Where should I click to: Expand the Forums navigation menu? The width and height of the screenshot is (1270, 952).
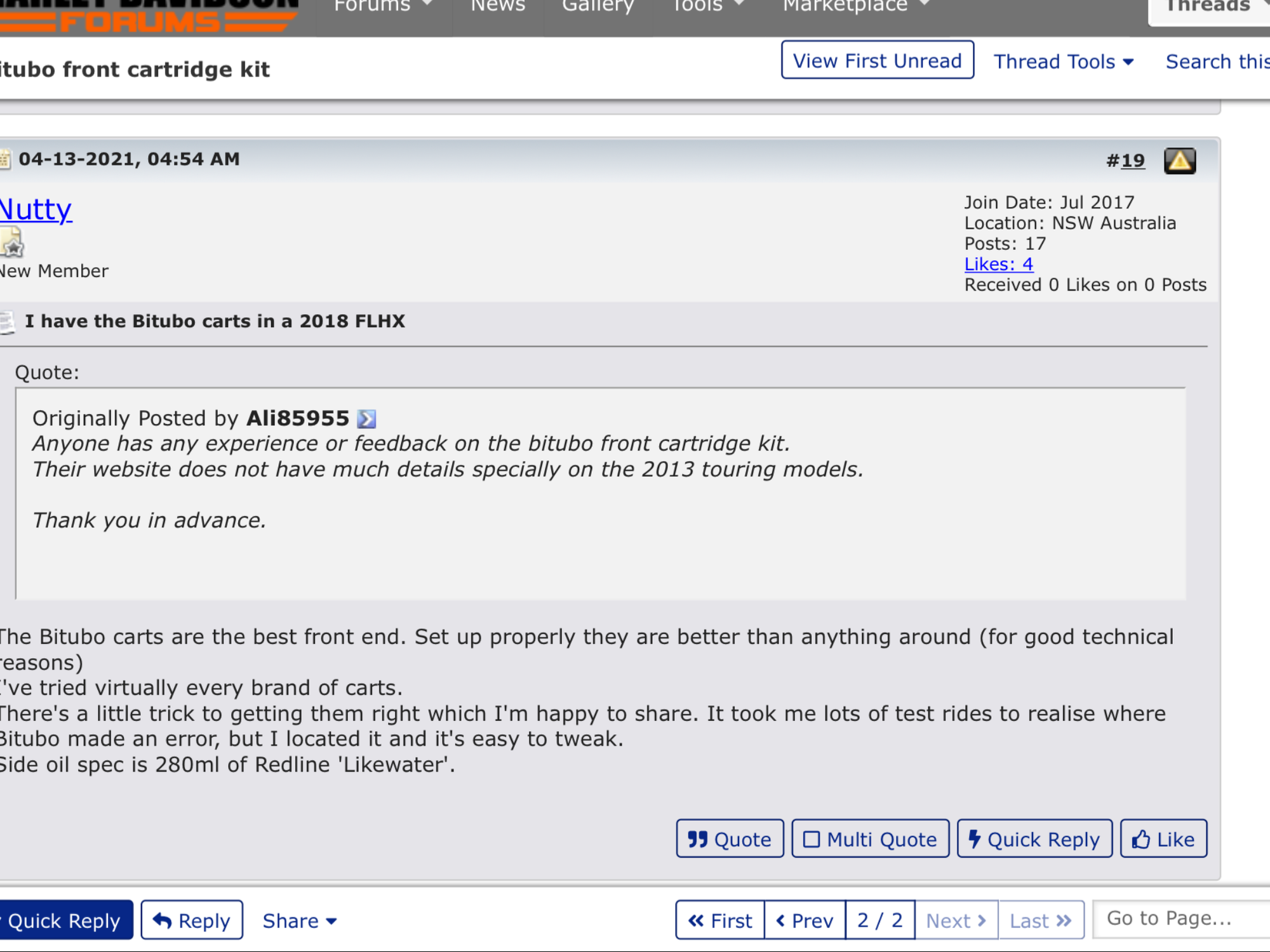383,6
